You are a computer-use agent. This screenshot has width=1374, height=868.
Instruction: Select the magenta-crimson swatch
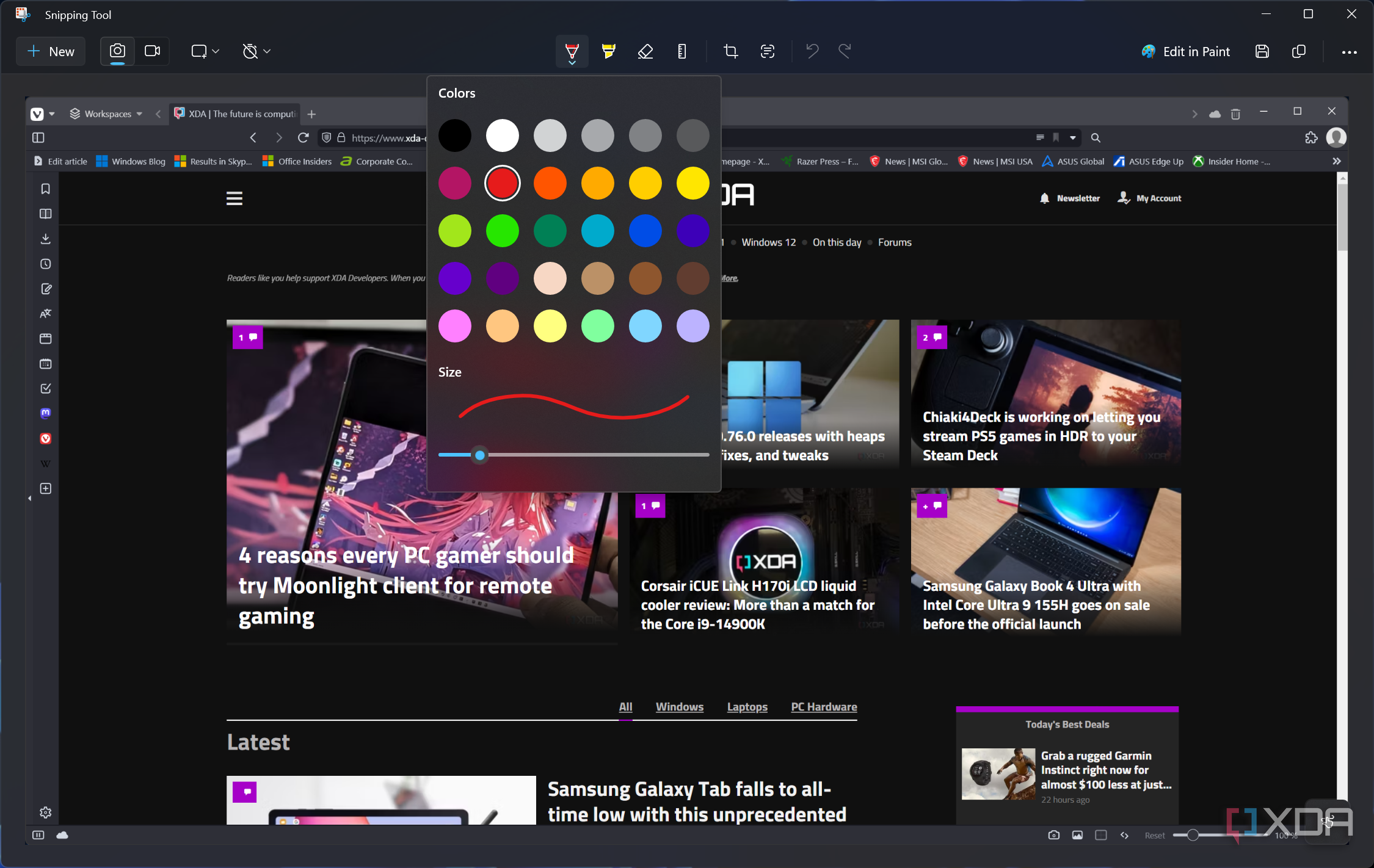click(x=454, y=183)
